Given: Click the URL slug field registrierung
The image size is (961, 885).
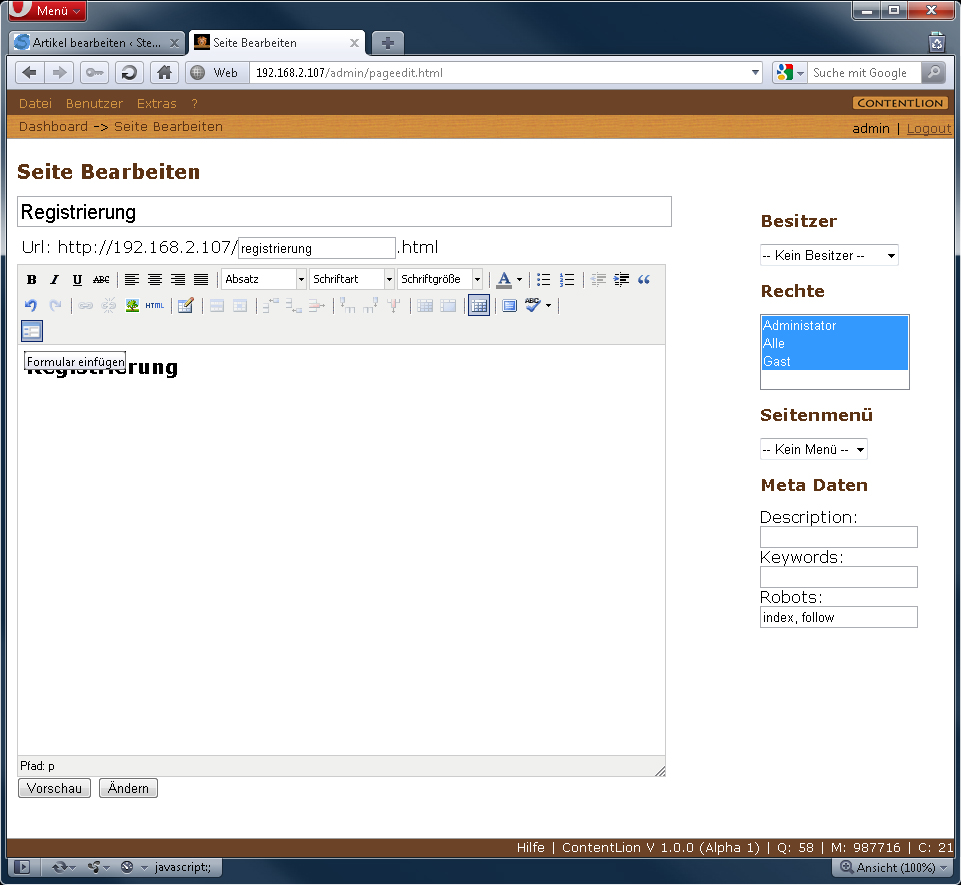Looking at the screenshot, I should (317, 248).
